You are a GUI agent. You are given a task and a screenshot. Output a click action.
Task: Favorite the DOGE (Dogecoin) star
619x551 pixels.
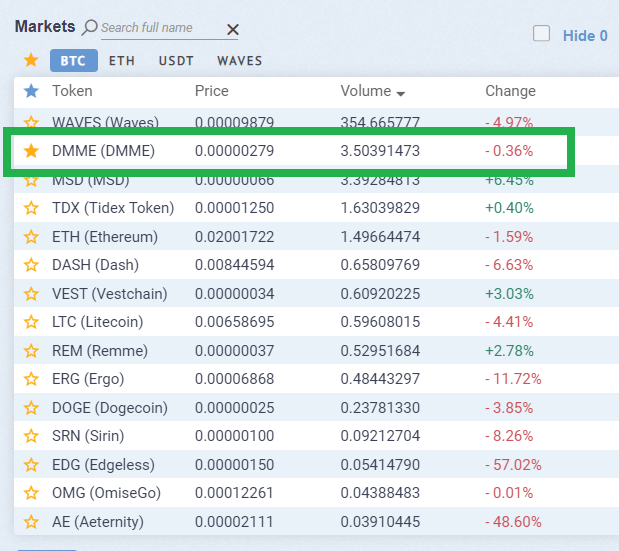pyautogui.click(x=31, y=408)
